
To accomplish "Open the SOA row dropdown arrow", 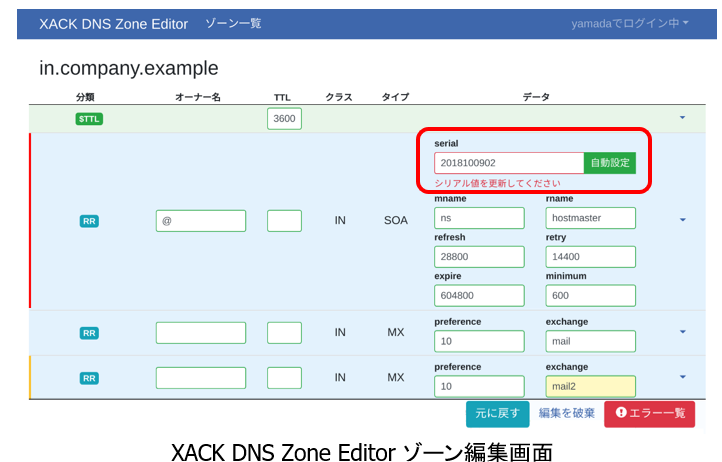I will [682, 220].
